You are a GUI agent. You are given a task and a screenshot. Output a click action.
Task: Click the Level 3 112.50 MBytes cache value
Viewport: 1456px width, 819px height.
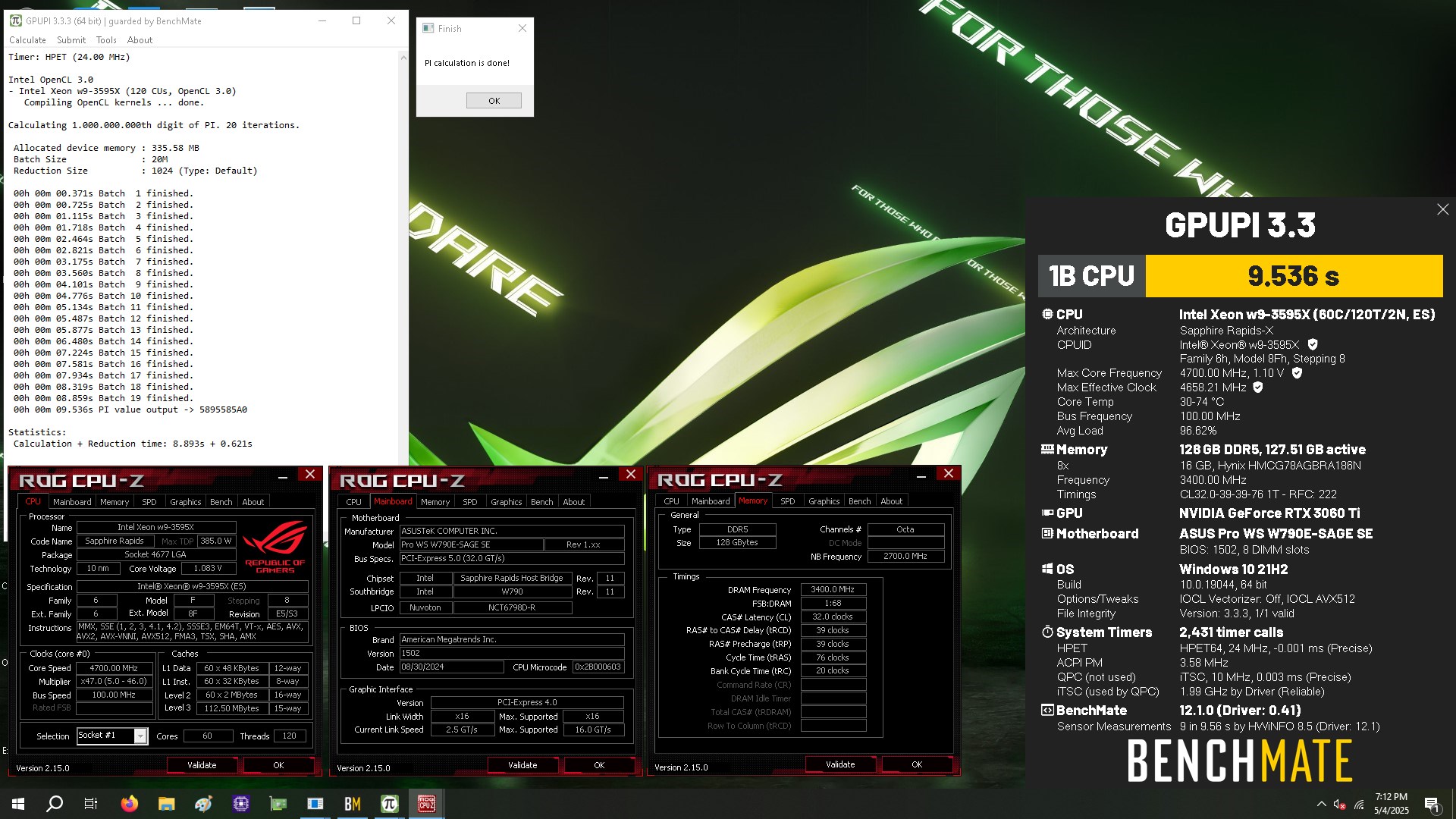pos(231,708)
